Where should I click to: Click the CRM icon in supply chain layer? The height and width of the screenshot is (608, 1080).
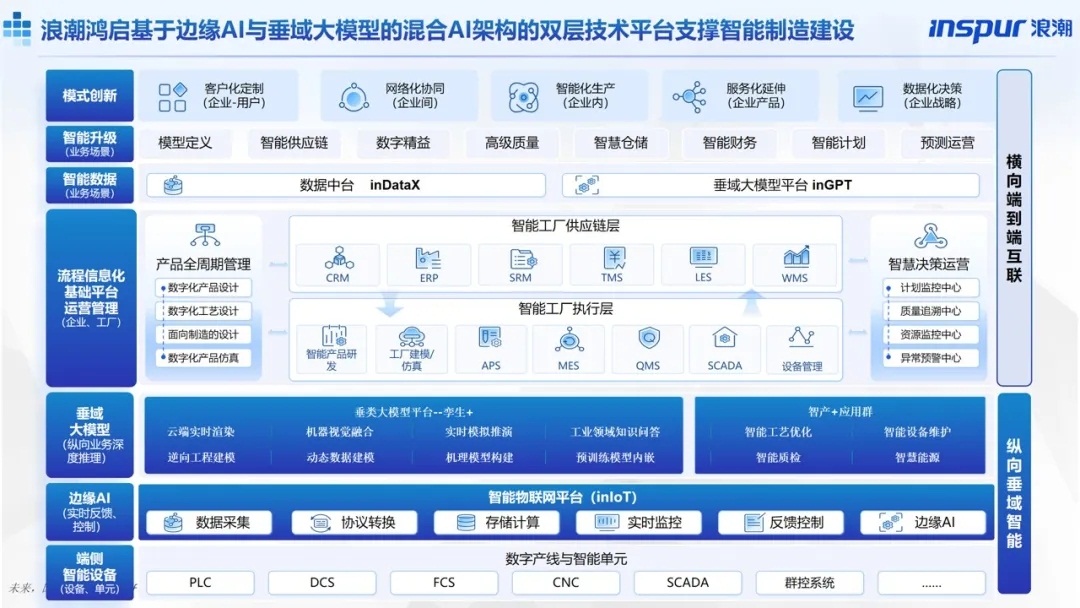pos(338,258)
